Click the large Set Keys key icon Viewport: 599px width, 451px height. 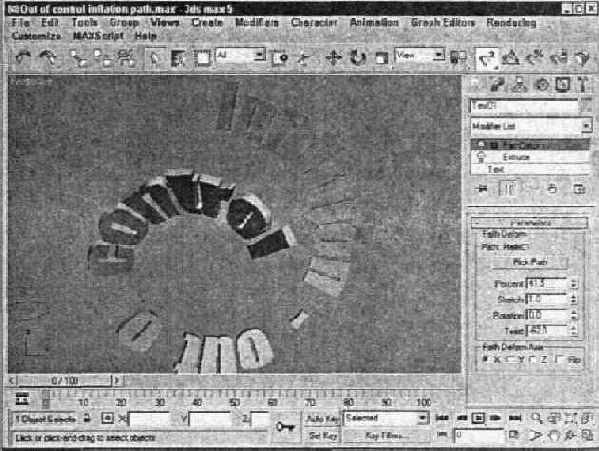coord(285,427)
